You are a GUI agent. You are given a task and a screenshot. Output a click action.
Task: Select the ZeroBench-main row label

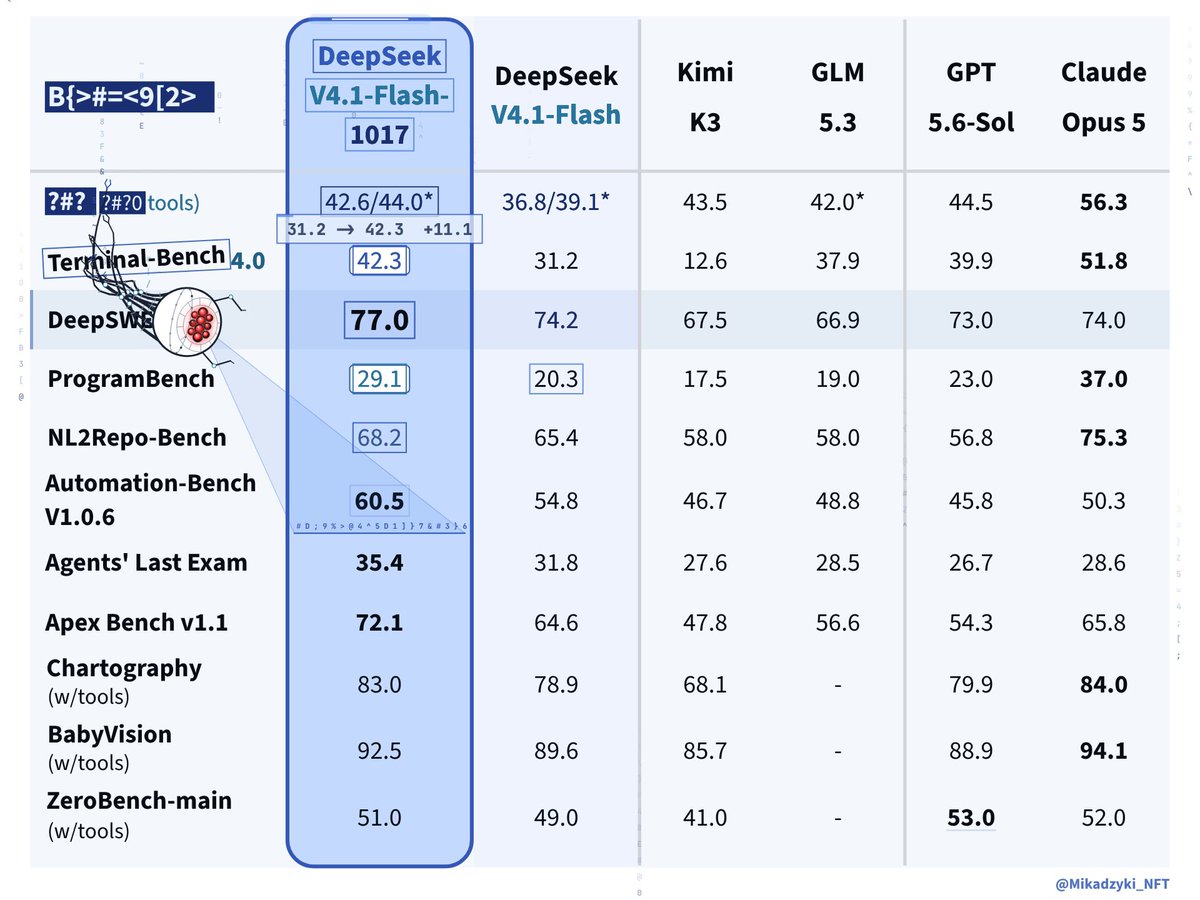(139, 814)
